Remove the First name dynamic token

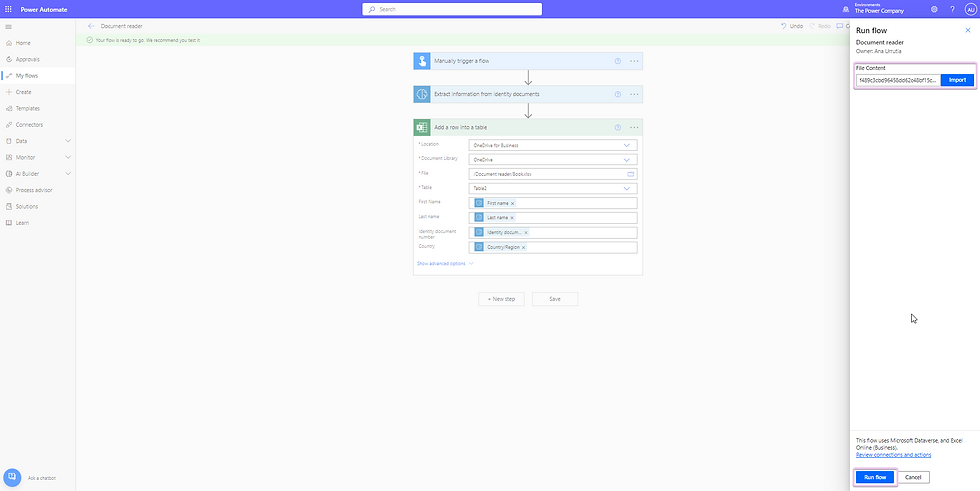[512, 204]
